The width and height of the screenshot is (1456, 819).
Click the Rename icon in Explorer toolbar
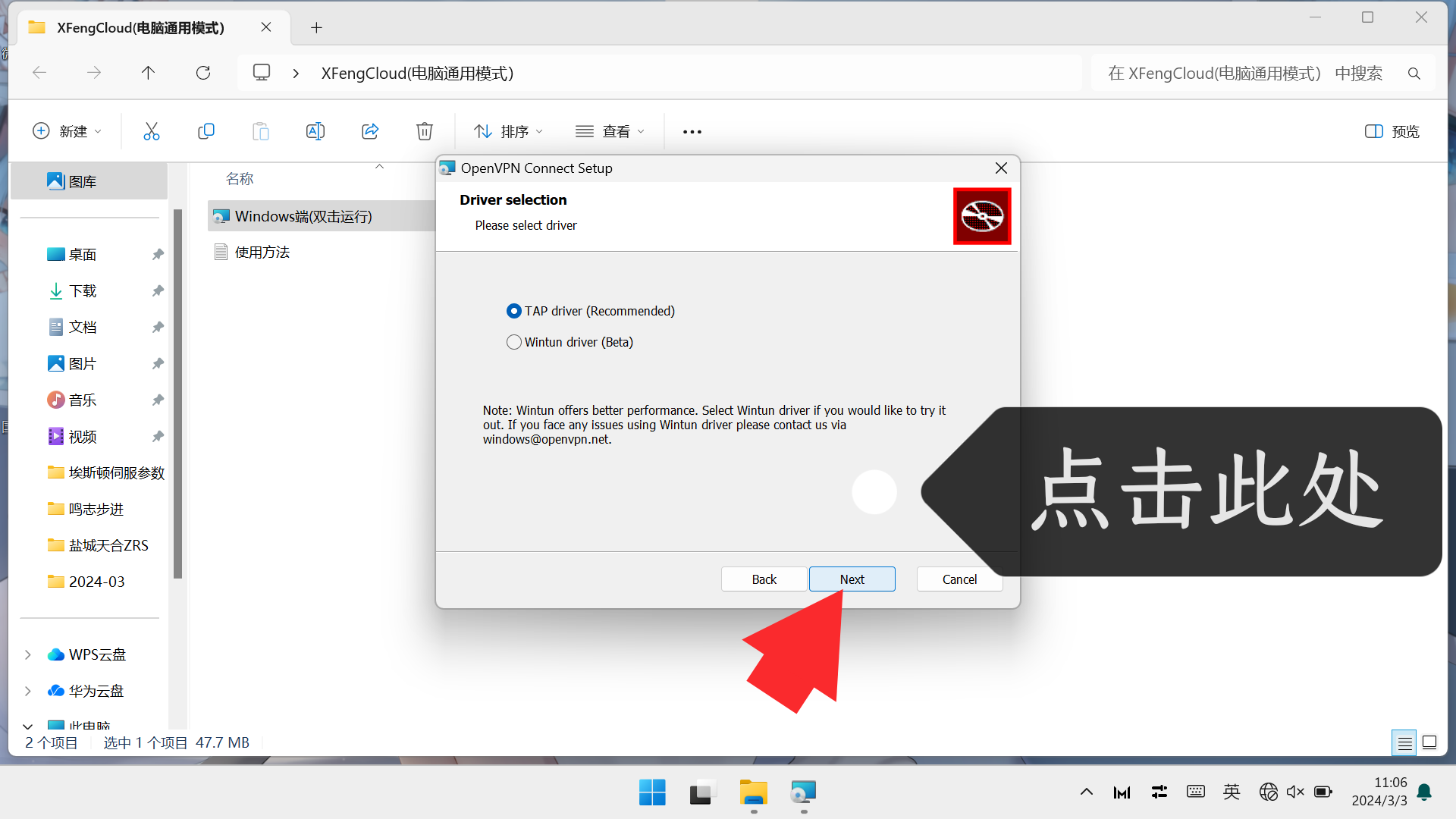point(315,131)
